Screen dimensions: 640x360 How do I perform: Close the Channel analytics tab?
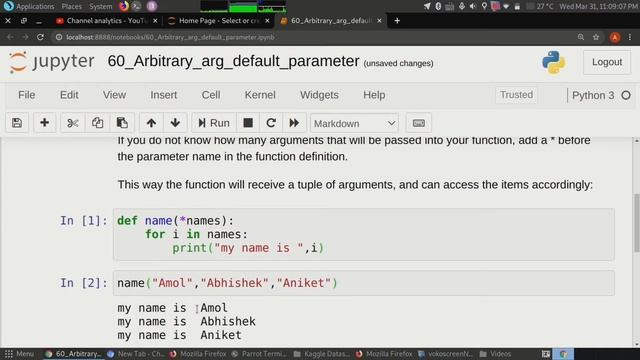(155, 21)
